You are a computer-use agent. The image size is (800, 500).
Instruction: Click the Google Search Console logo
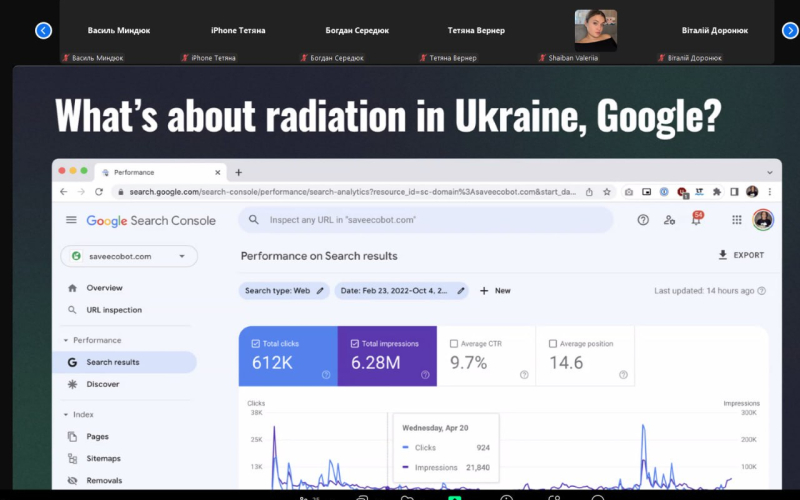(151, 220)
